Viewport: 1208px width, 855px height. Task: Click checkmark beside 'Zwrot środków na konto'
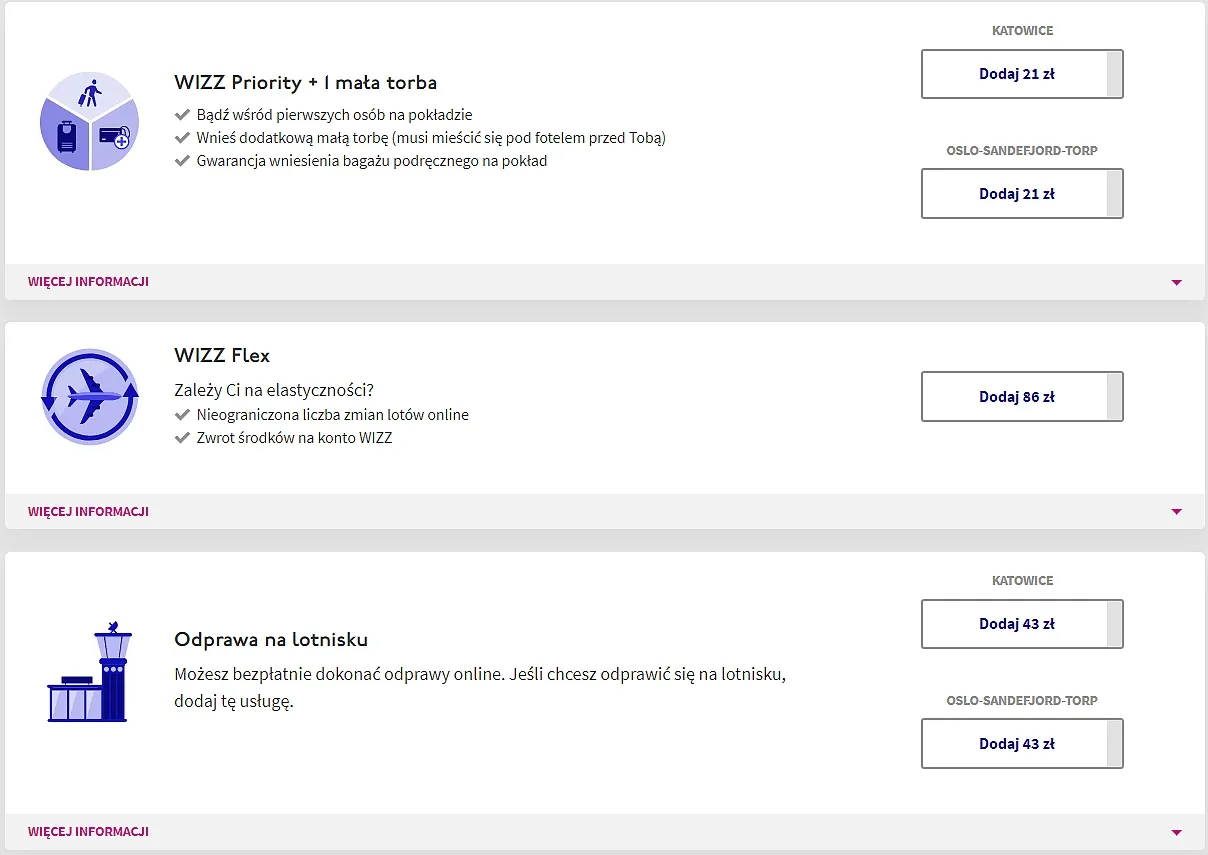point(182,438)
